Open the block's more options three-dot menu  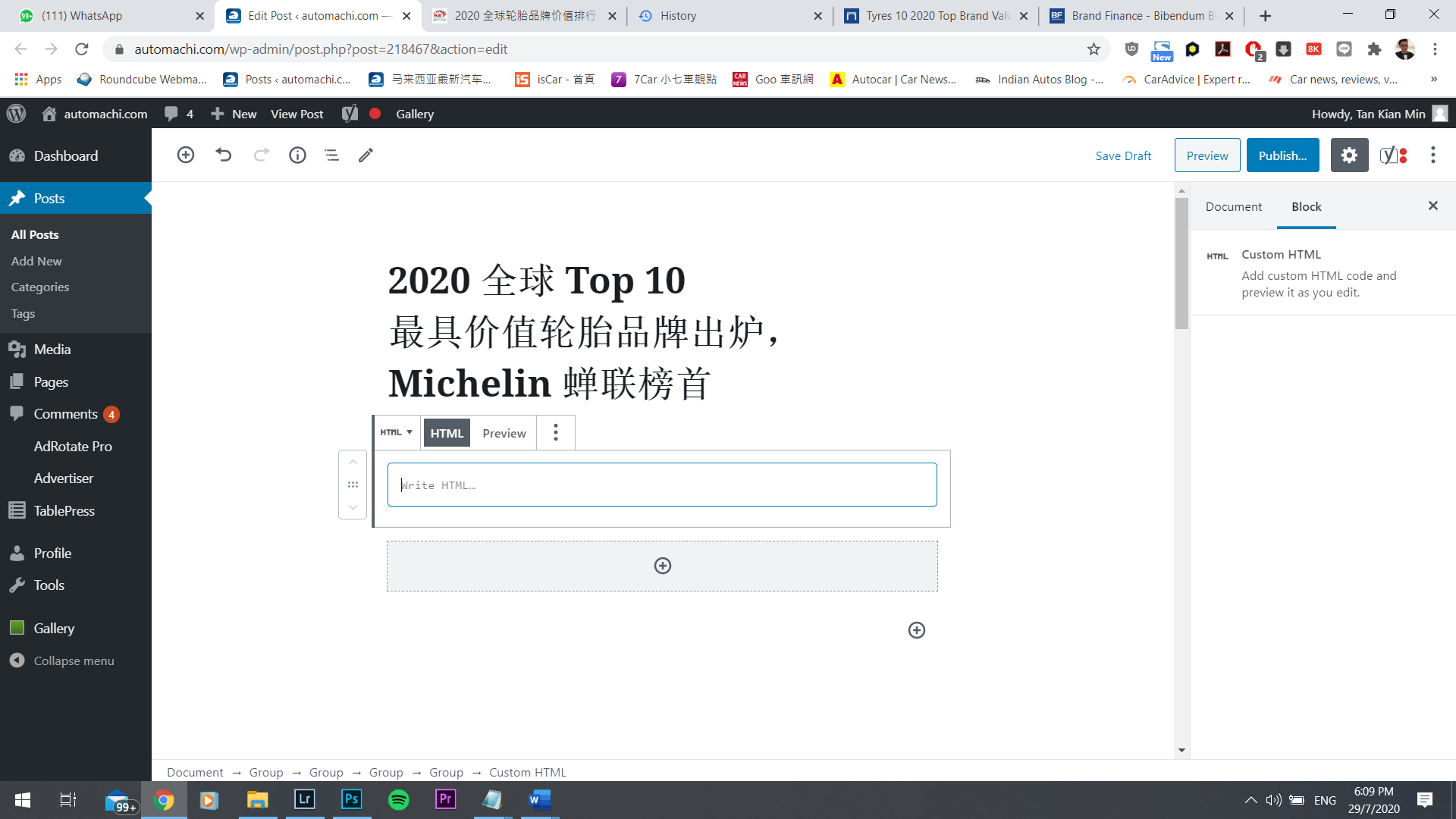tap(556, 432)
